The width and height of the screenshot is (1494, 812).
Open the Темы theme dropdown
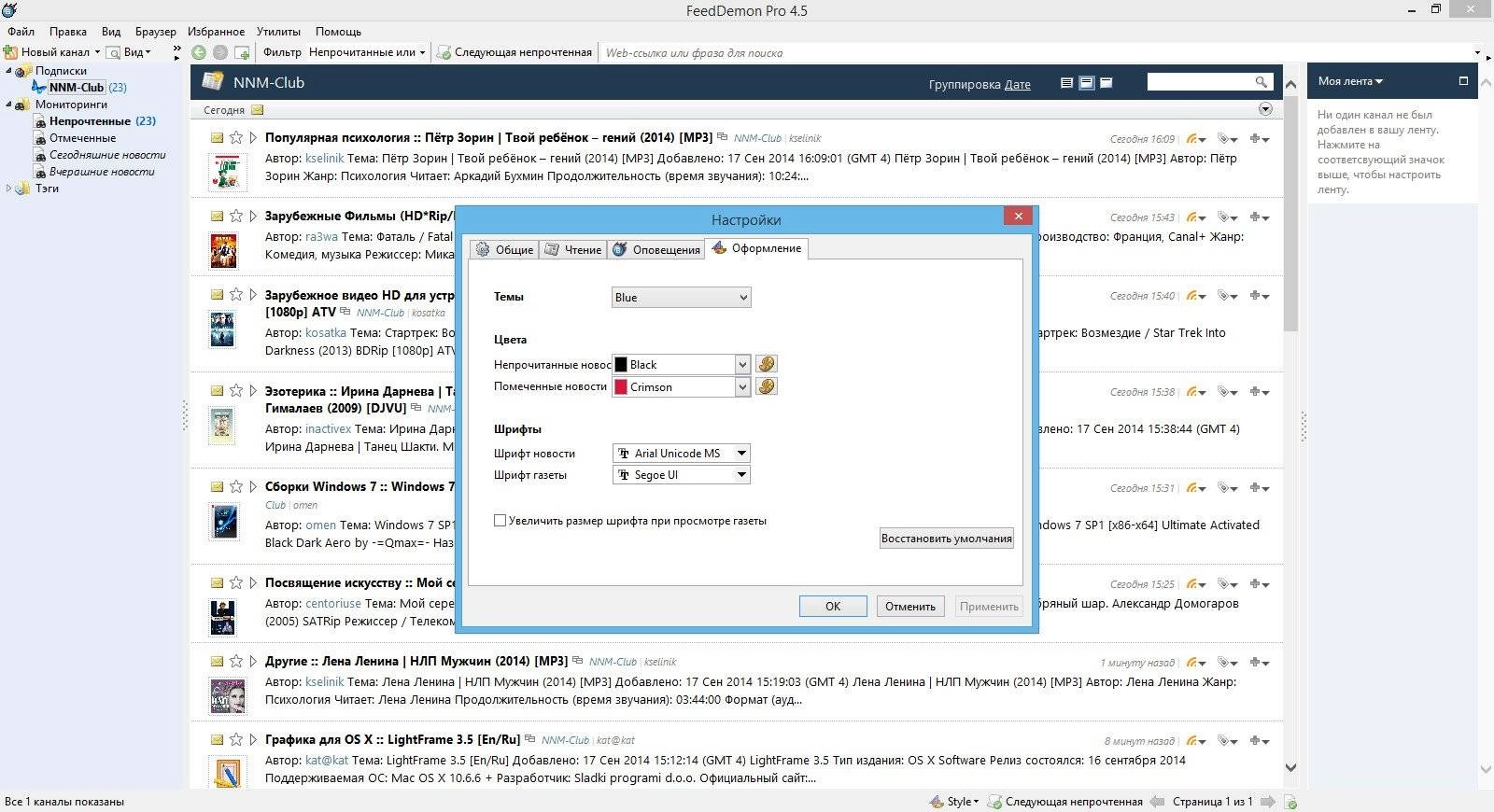pos(681,298)
